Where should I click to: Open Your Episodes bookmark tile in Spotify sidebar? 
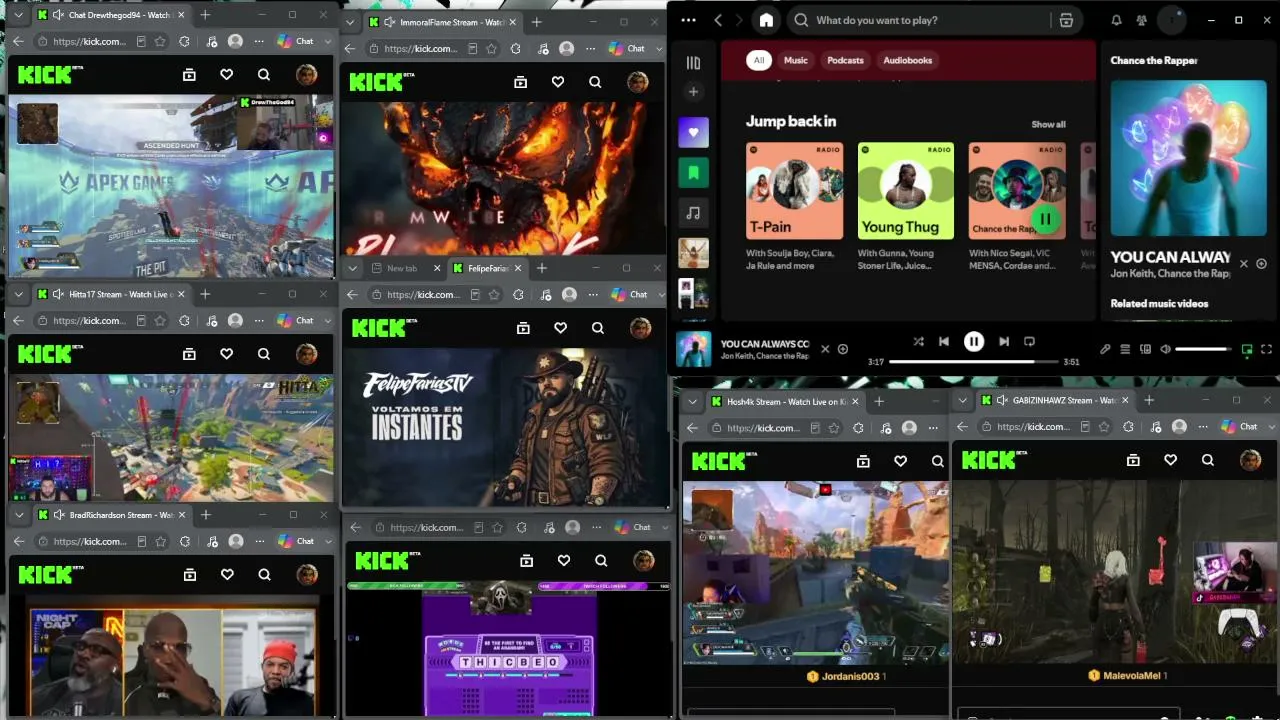[x=693, y=173]
